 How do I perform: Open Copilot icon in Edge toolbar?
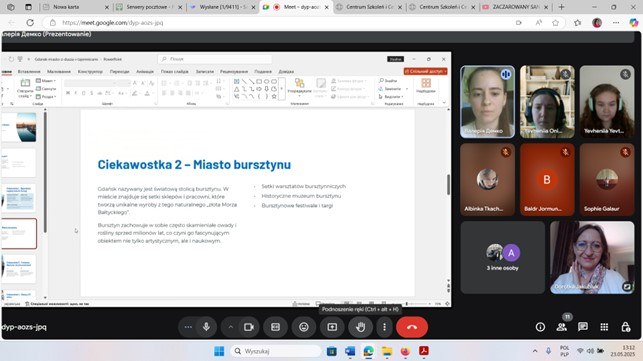(634, 23)
